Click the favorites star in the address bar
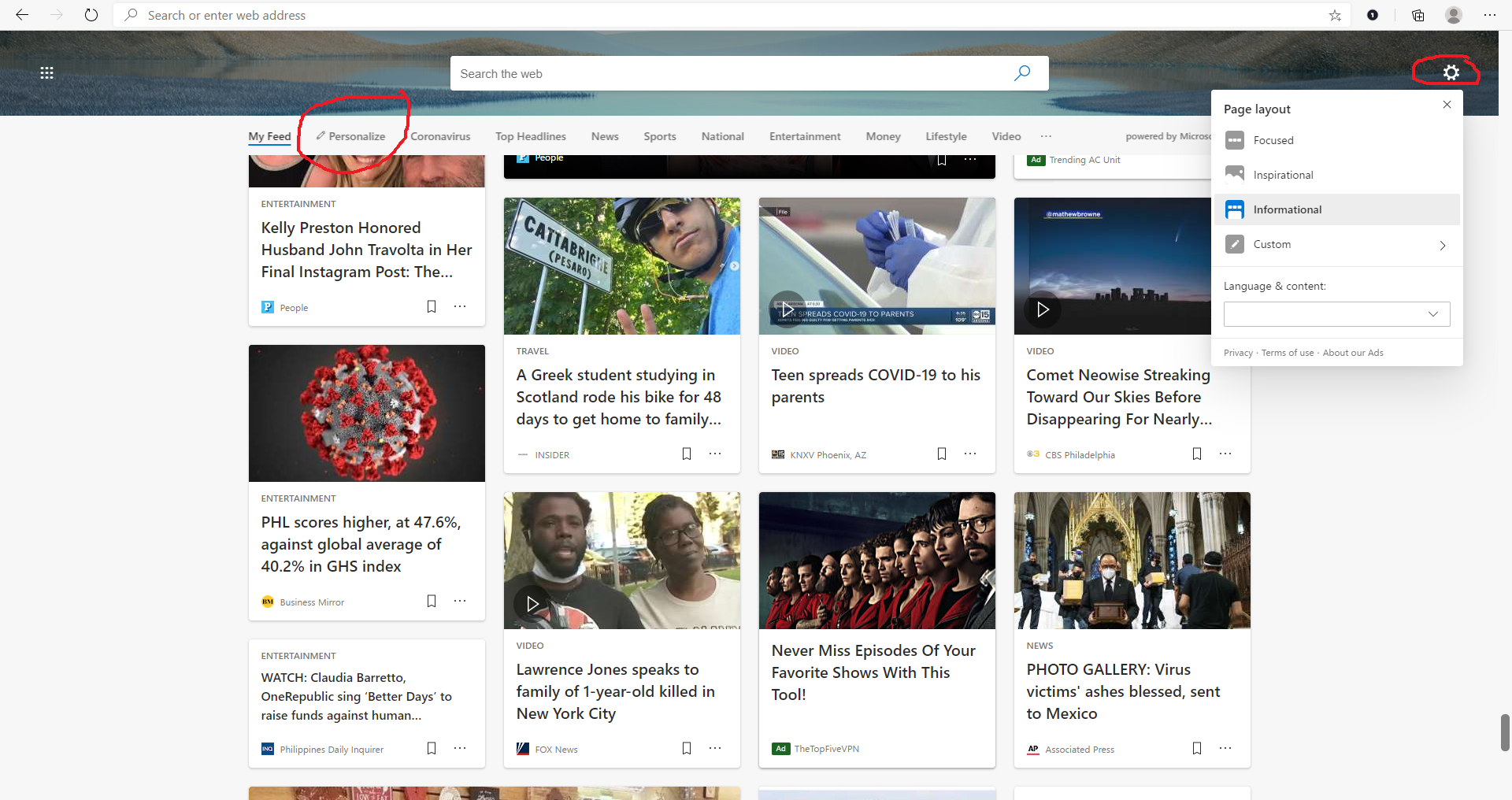1512x800 pixels. [x=1335, y=15]
